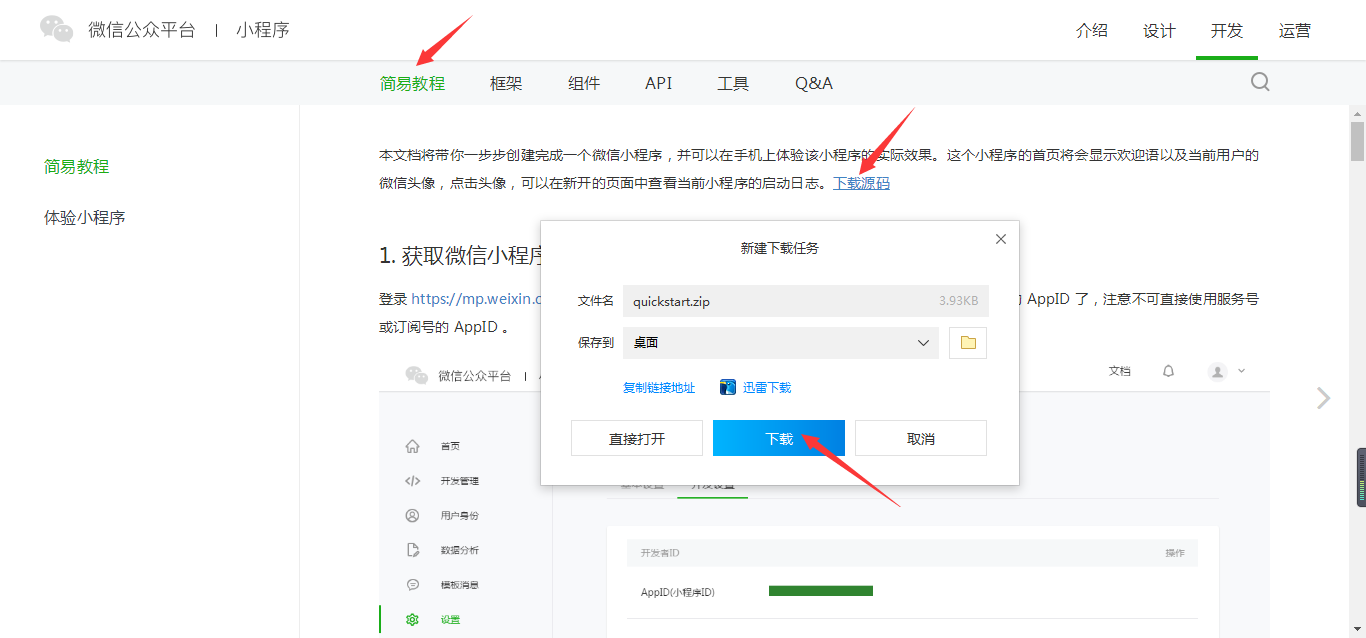
Task: Click the https://mp.weixin link
Action: pos(476,298)
